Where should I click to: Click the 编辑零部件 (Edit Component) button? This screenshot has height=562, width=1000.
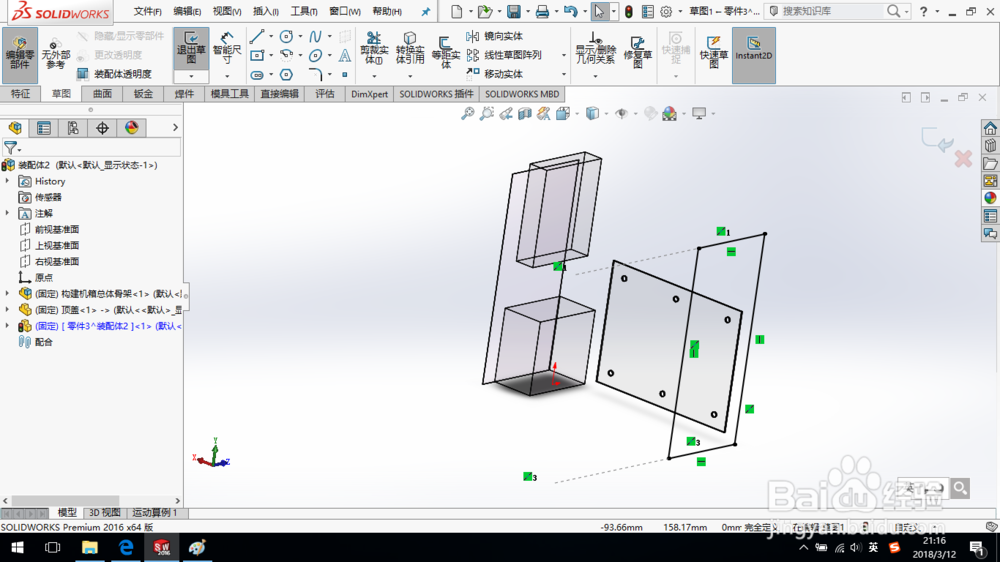point(20,55)
